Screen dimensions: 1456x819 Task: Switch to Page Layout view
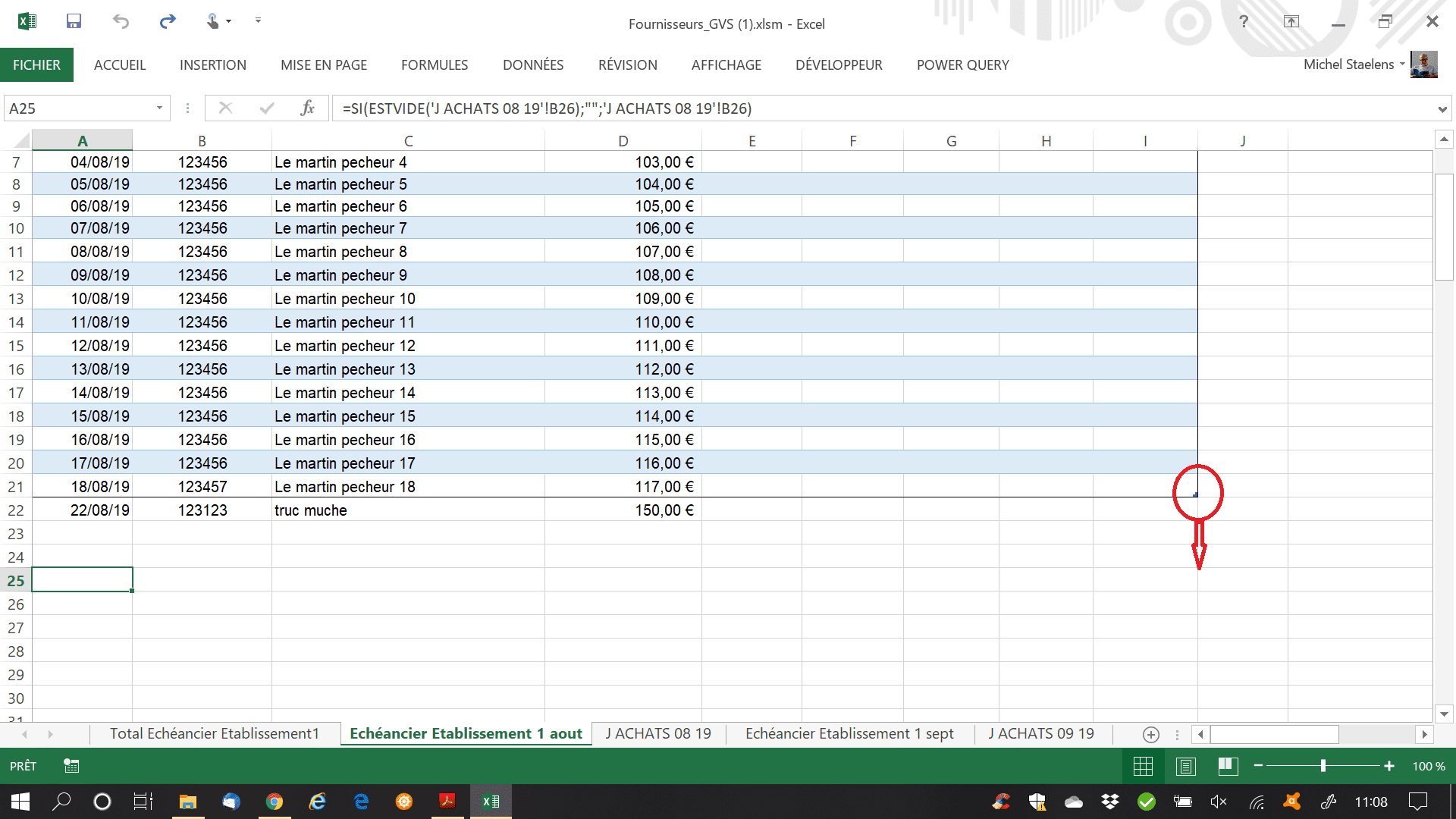pos(1185,766)
